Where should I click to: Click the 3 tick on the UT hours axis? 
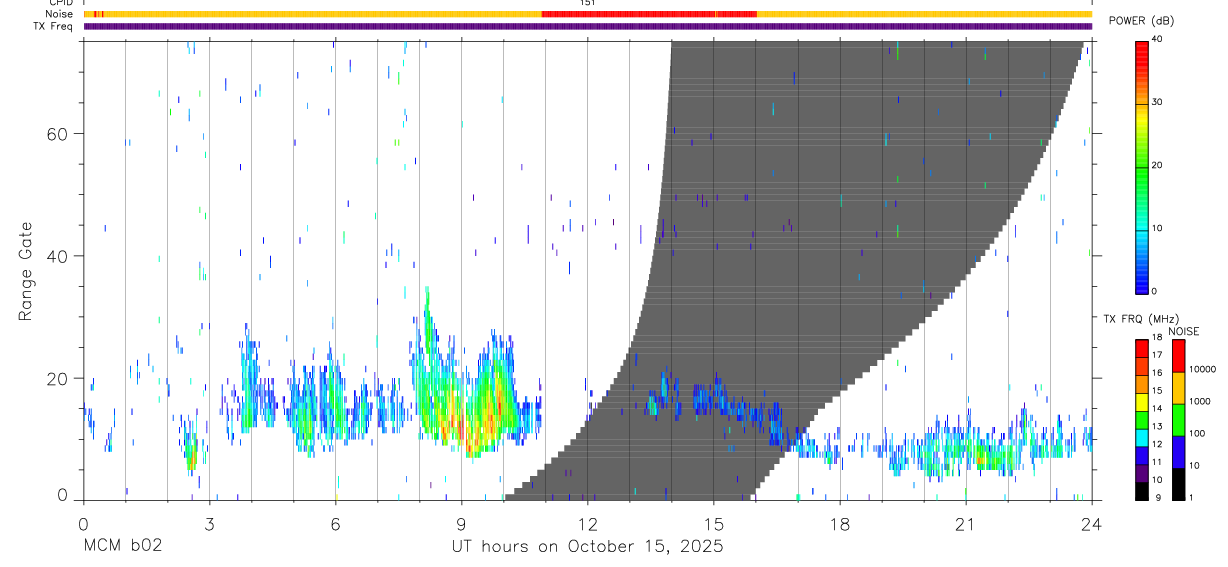210,523
